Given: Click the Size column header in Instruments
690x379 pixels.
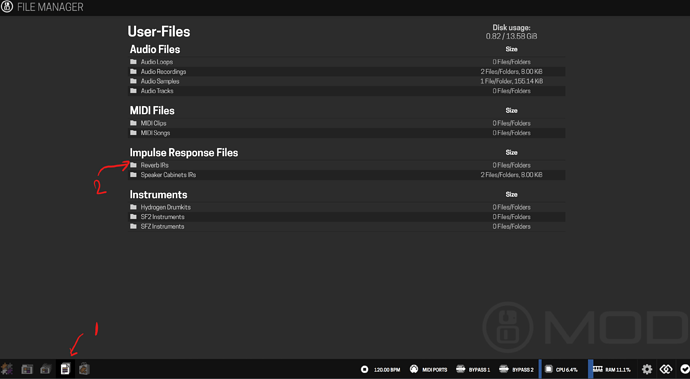Looking at the screenshot, I should coord(511,195).
